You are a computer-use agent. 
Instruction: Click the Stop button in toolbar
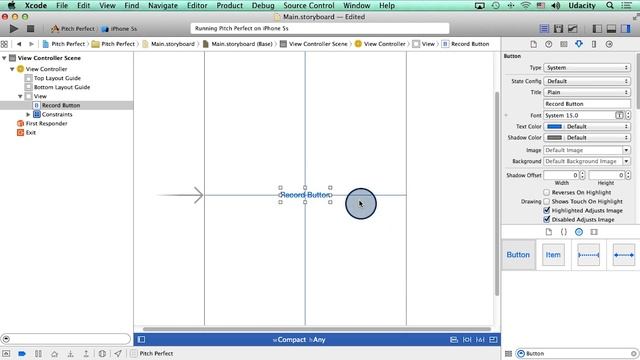pyautogui.click(x=30, y=29)
